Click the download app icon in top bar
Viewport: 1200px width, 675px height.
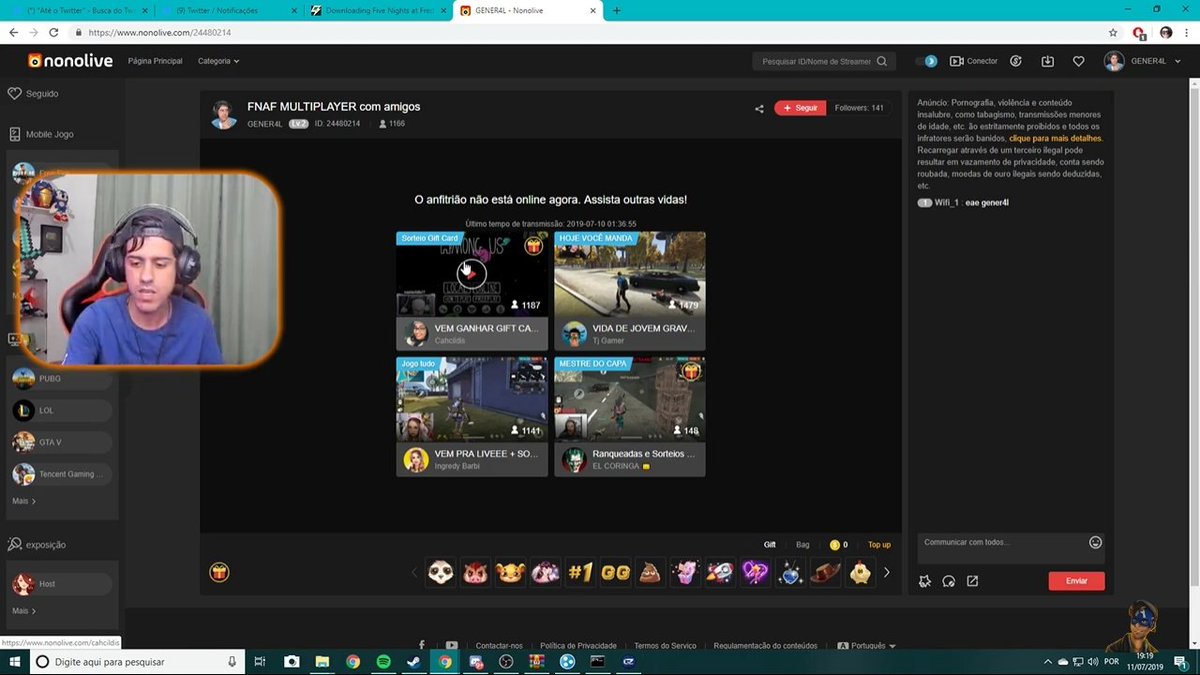(1047, 61)
